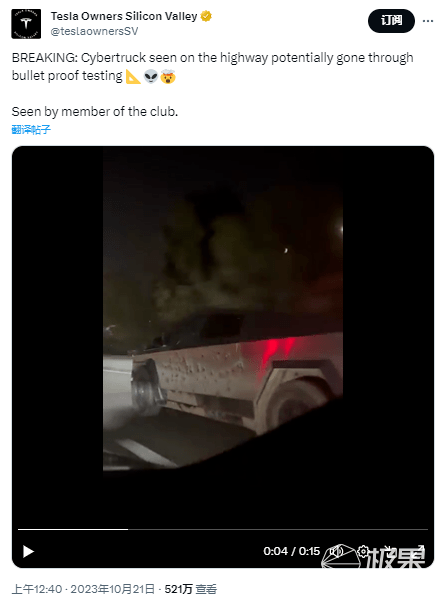Click the 2023年10月21日 post date

coord(113,589)
